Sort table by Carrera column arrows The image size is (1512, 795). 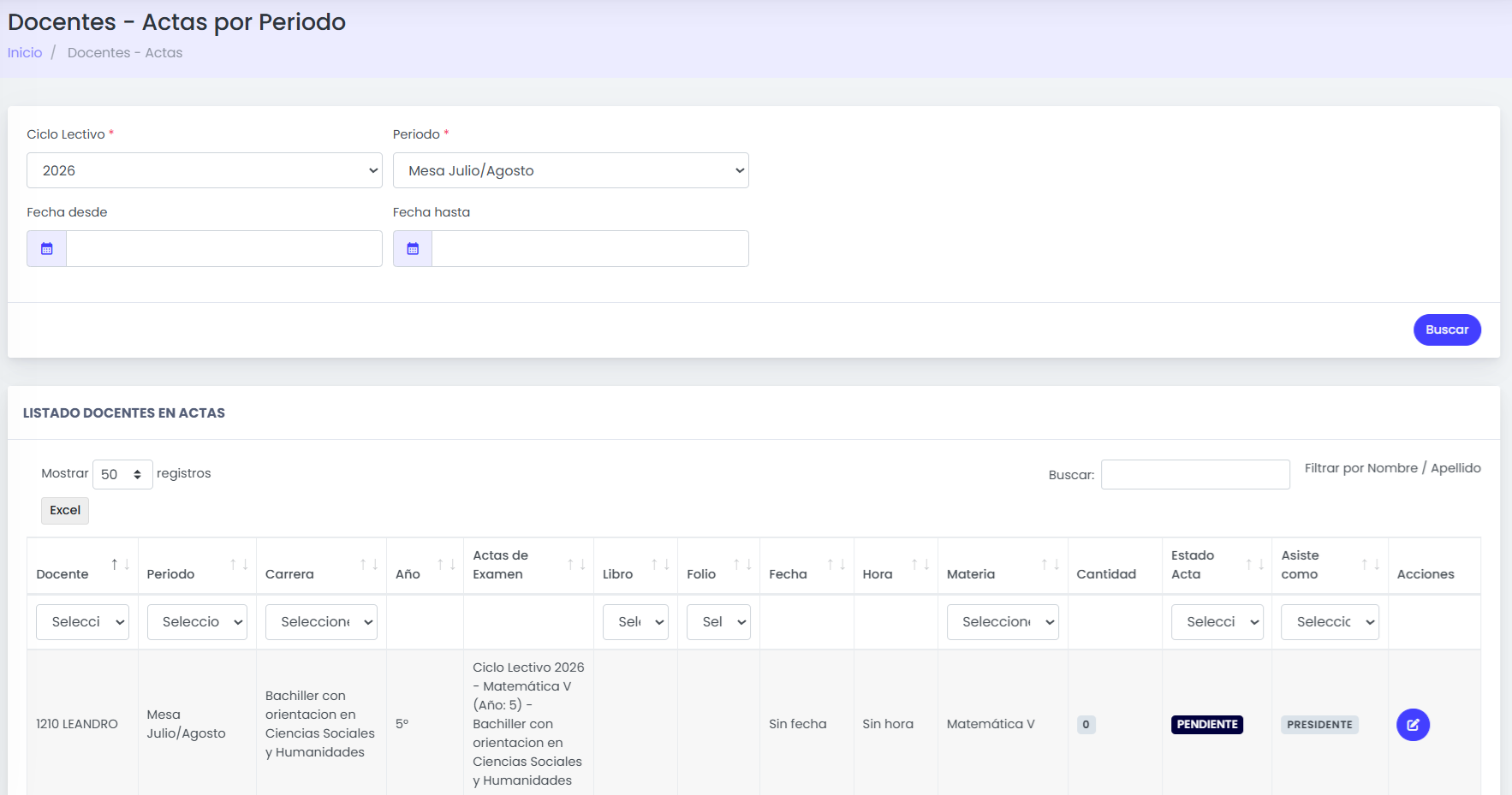[369, 565]
